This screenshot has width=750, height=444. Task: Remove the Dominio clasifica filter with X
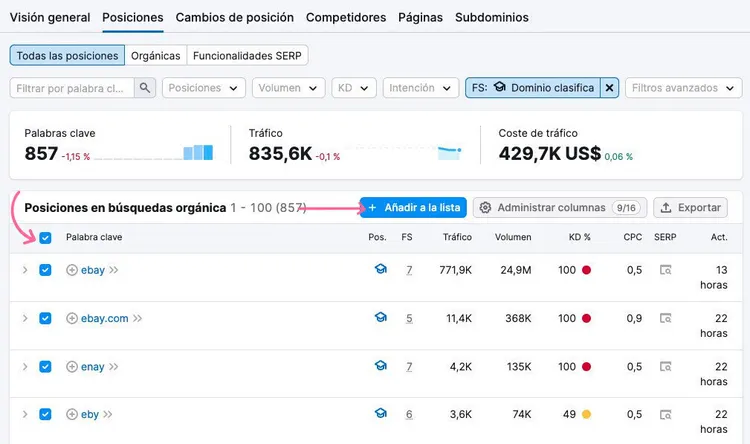point(609,88)
